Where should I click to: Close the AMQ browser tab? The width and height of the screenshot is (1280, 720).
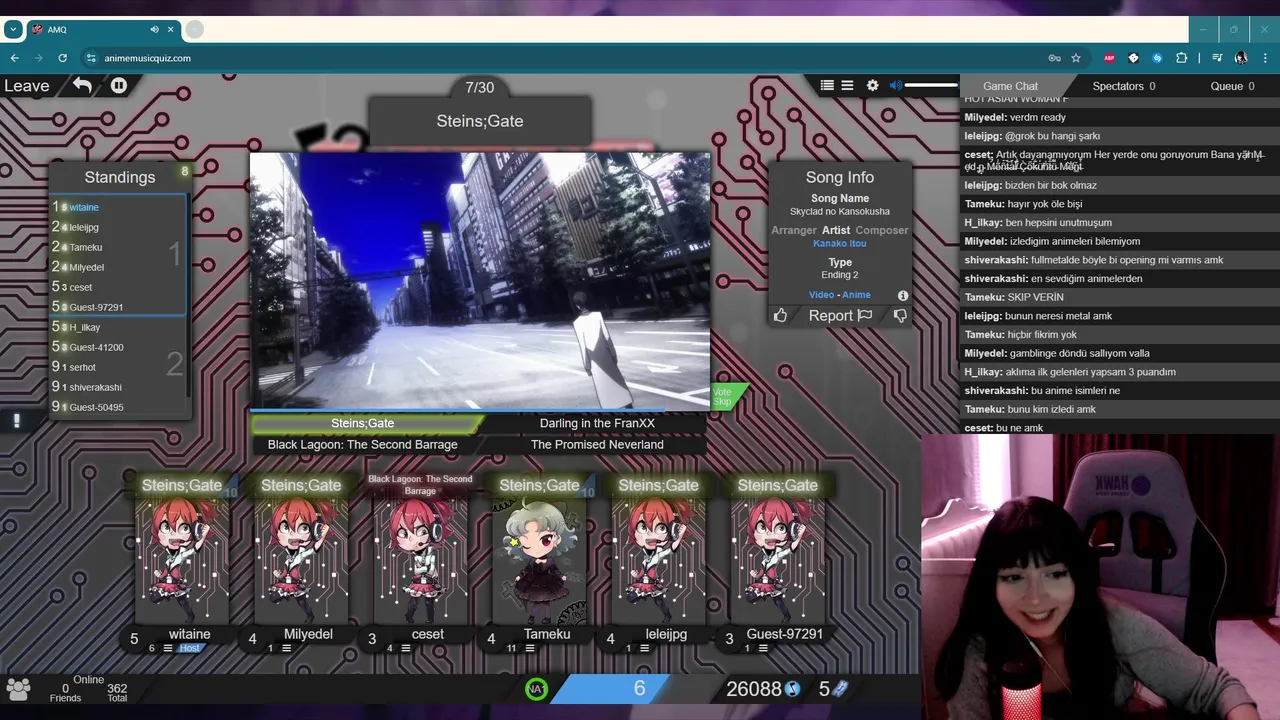point(171,29)
